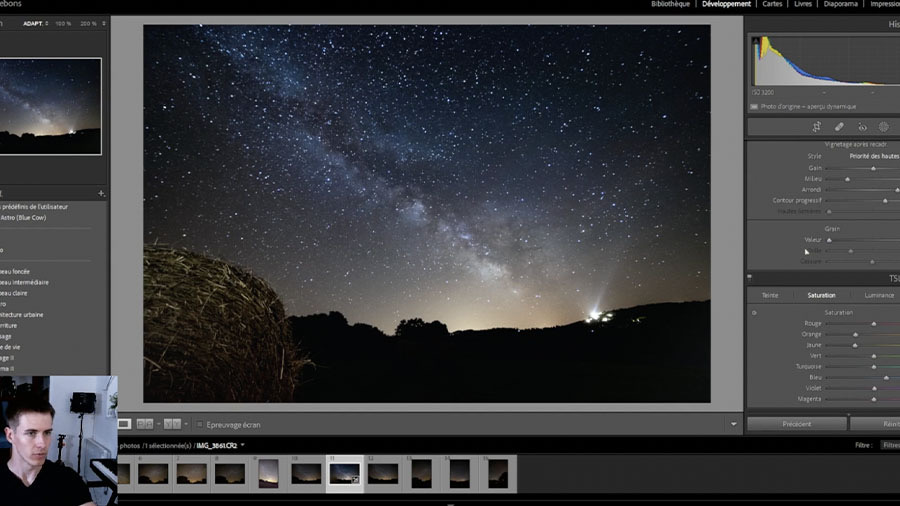Open the dropdown arrow next to before/after view
900x506 pixels.
click(186, 425)
